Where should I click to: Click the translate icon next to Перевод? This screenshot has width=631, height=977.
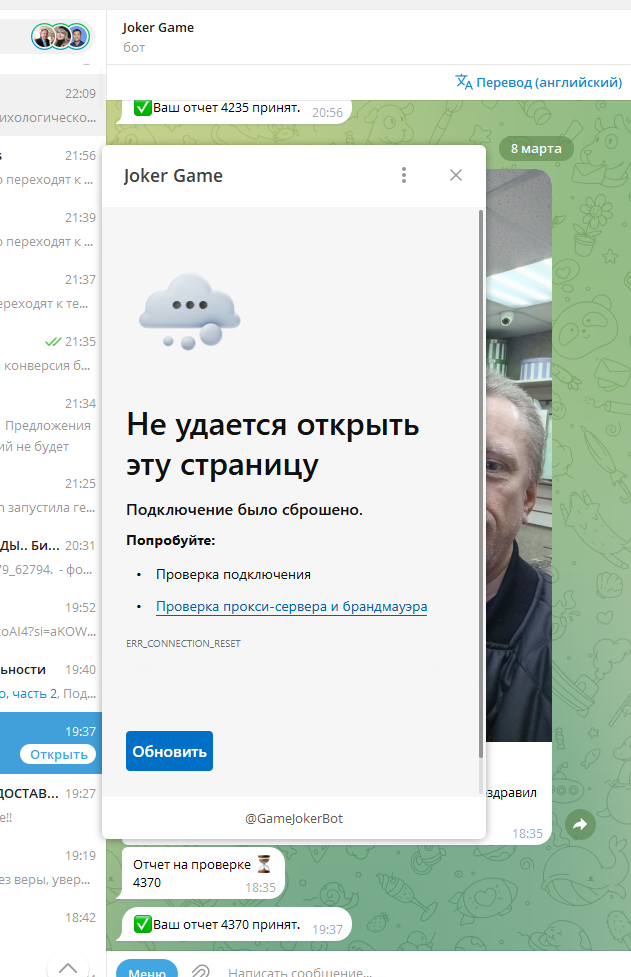464,82
